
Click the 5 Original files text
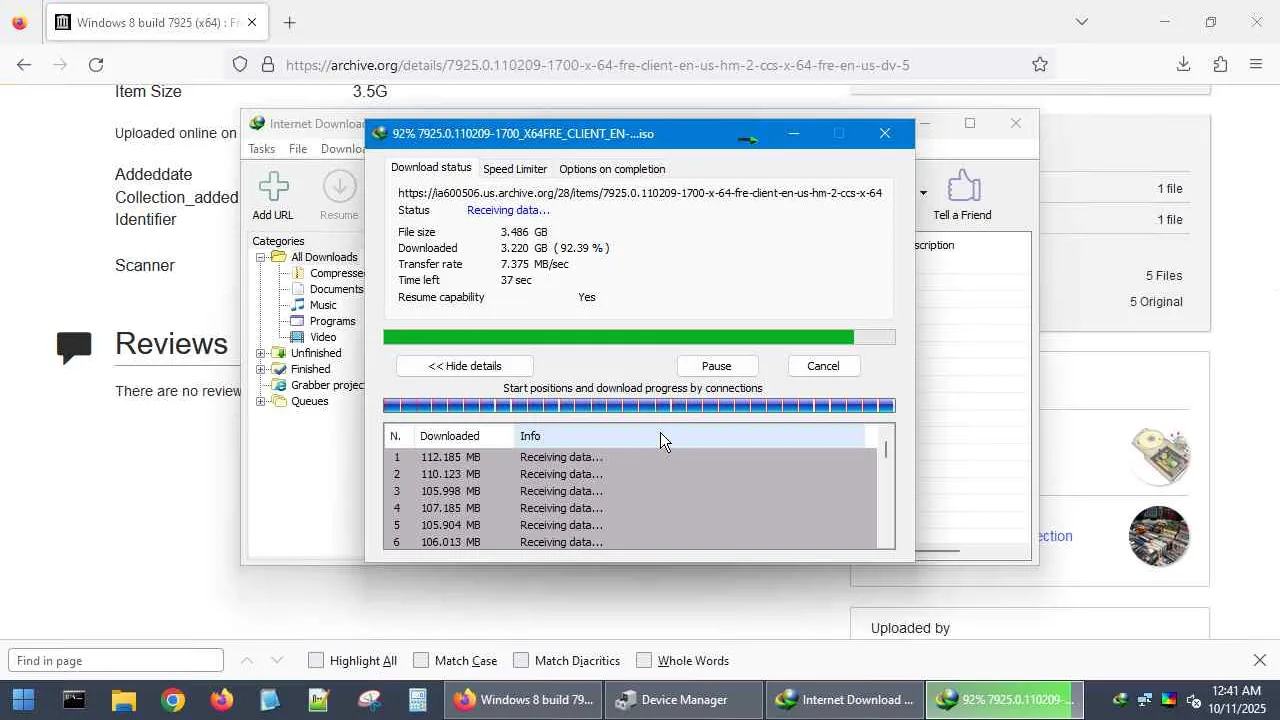[x=1156, y=302]
